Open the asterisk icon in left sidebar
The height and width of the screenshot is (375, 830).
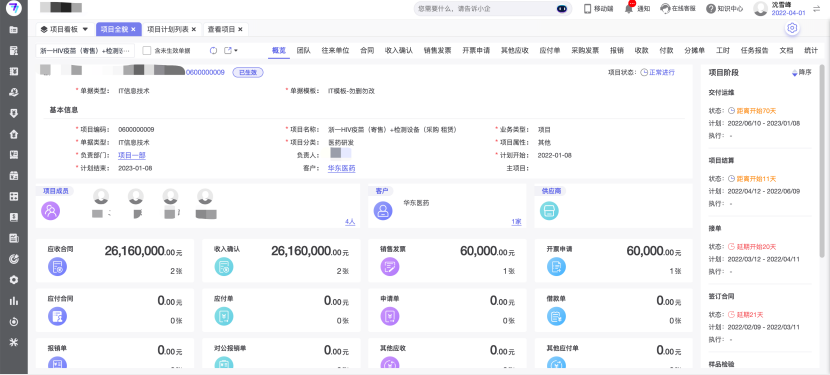[x=14, y=342]
